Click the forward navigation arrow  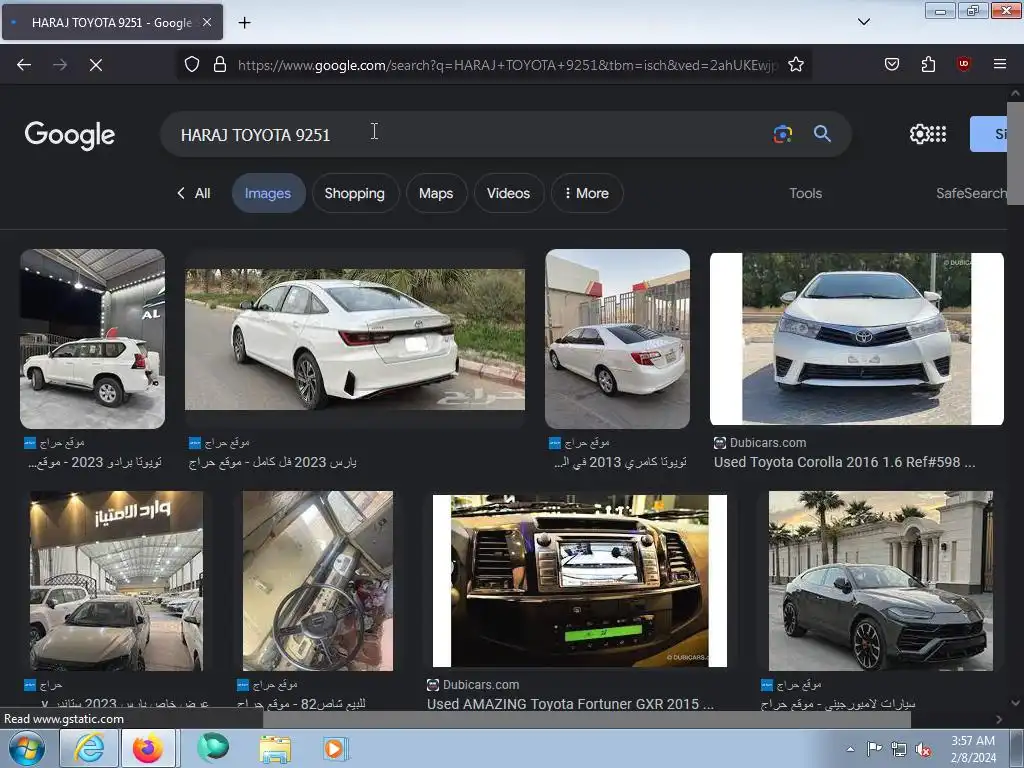pos(60,65)
